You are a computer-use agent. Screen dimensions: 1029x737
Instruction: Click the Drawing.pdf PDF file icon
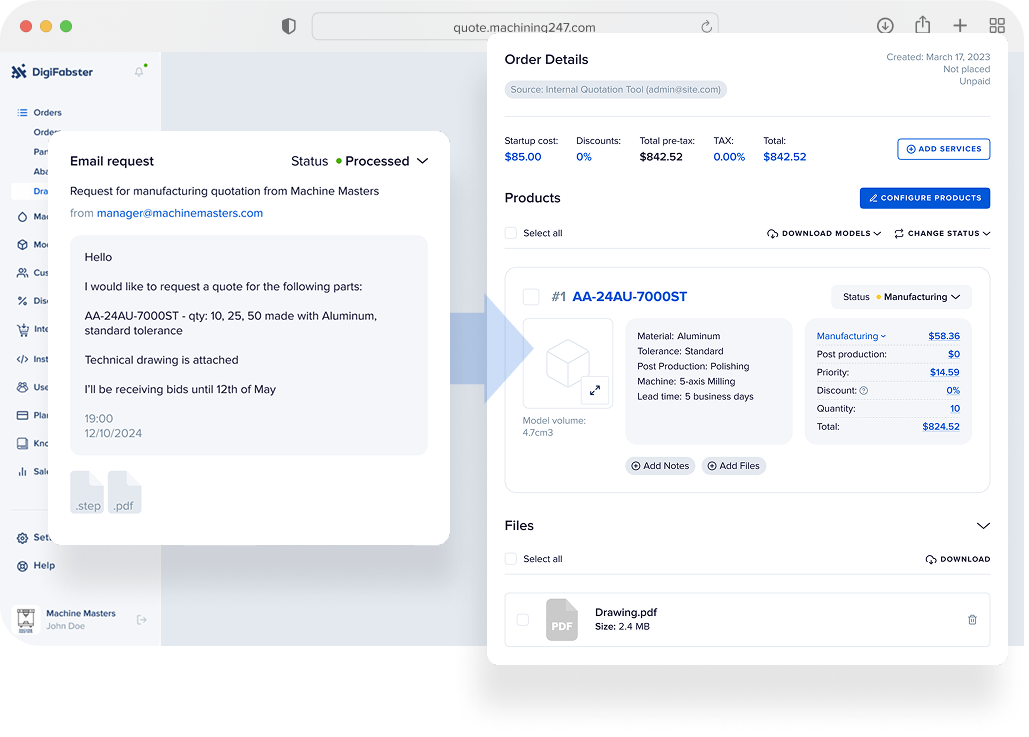(x=562, y=620)
